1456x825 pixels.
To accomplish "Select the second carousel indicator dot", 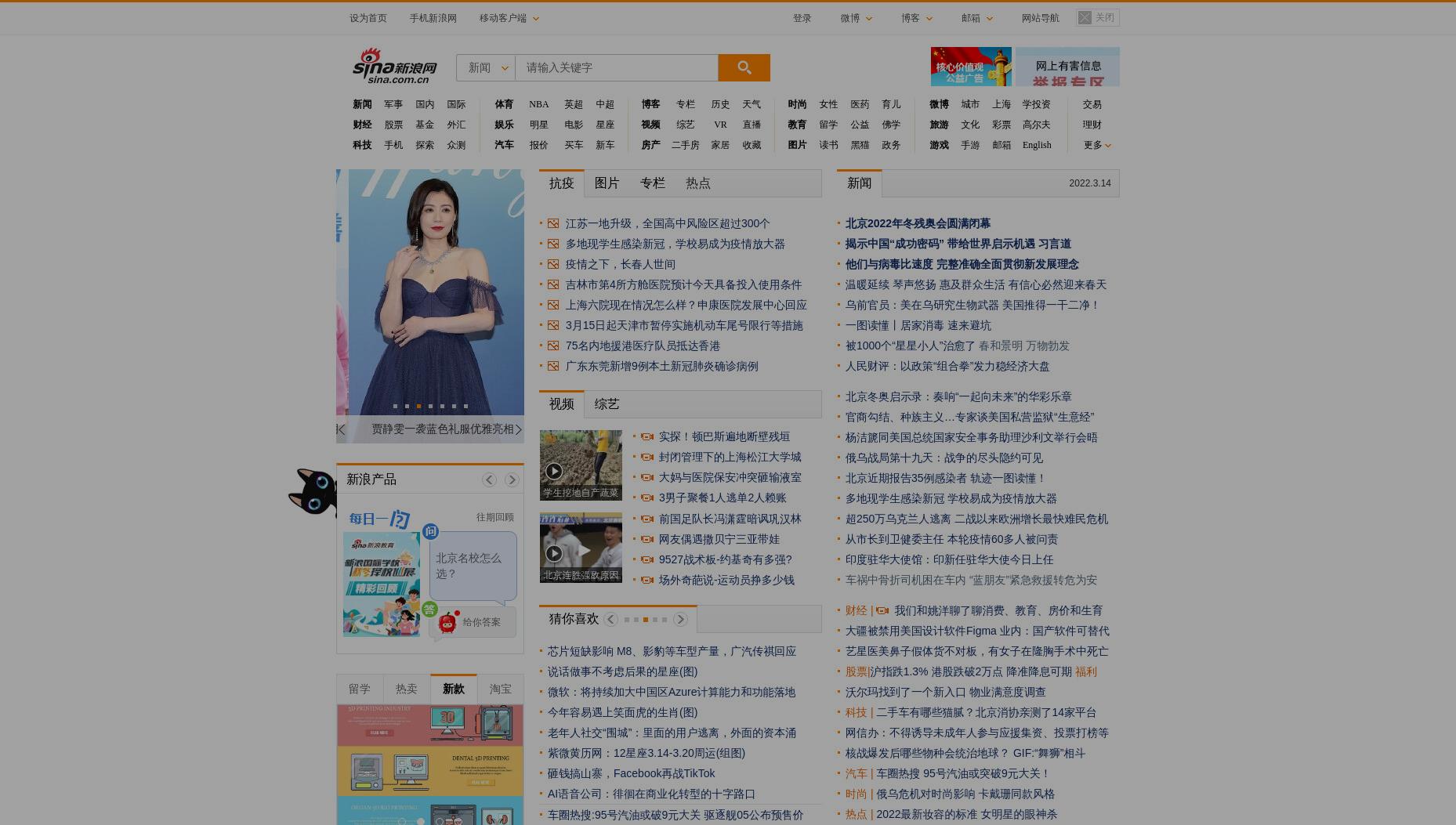I will [x=407, y=406].
